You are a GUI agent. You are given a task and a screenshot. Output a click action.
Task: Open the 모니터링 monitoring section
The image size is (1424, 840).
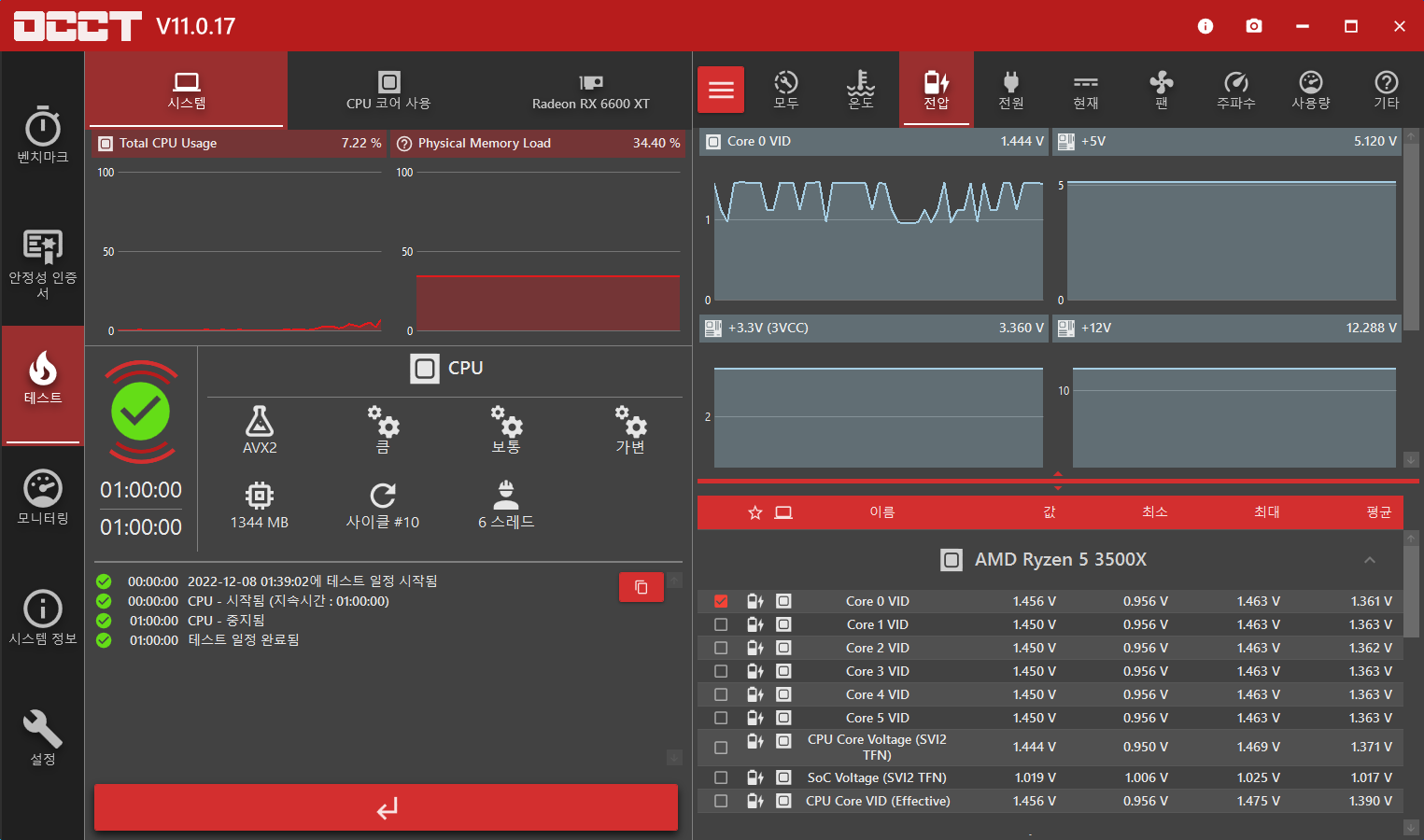(x=43, y=497)
